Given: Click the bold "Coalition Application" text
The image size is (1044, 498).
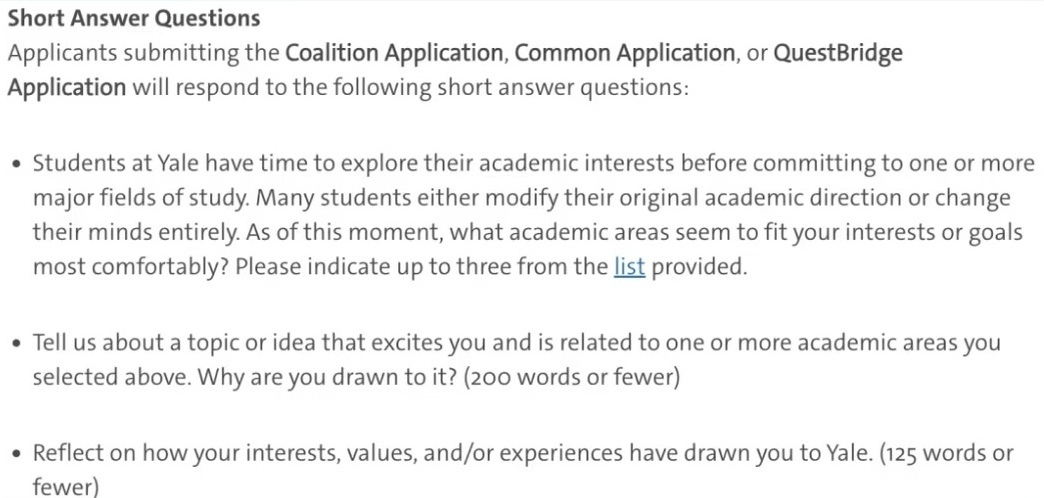Looking at the screenshot, I should point(394,52).
